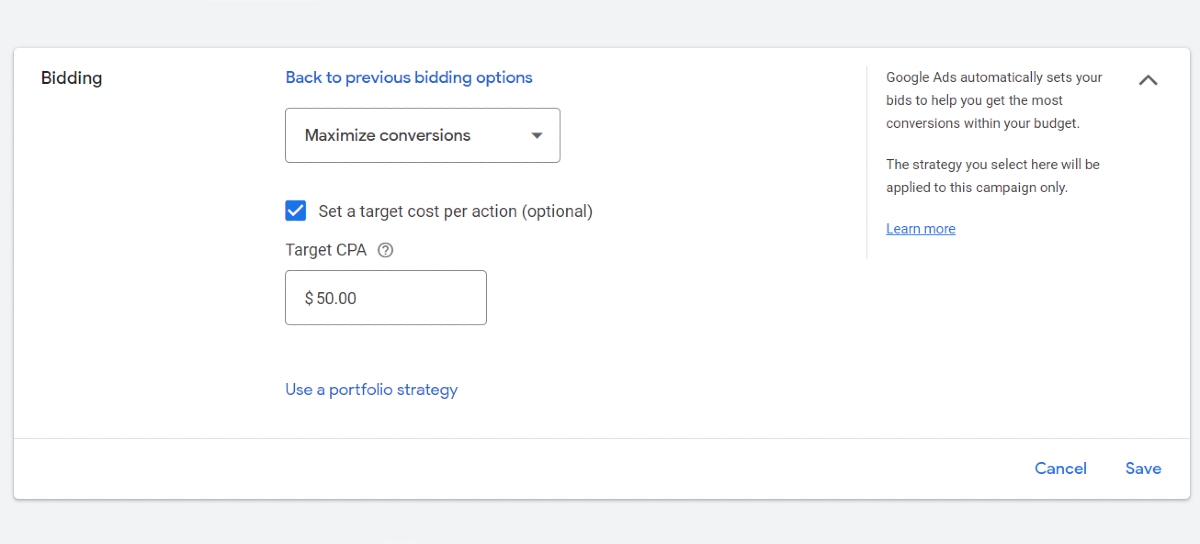The height and width of the screenshot is (544, 1200).
Task: Click the Target CPA label text
Action: pyautogui.click(x=326, y=250)
